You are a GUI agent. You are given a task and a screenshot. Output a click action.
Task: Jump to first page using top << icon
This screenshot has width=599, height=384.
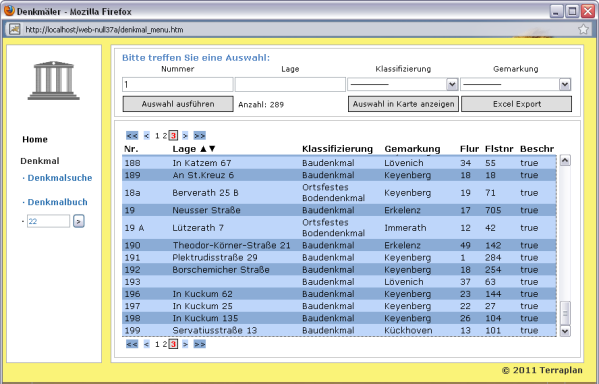coord(132,136)
